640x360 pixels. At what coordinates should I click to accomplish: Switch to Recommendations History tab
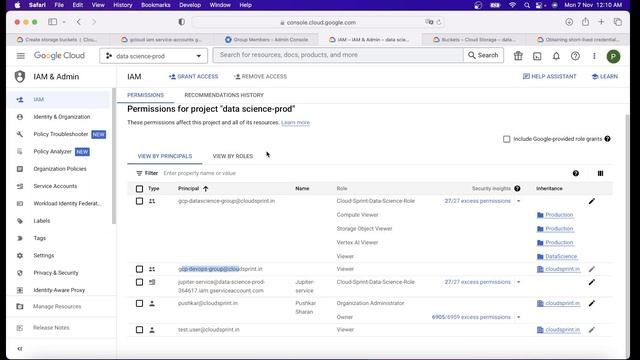(224, 95)
